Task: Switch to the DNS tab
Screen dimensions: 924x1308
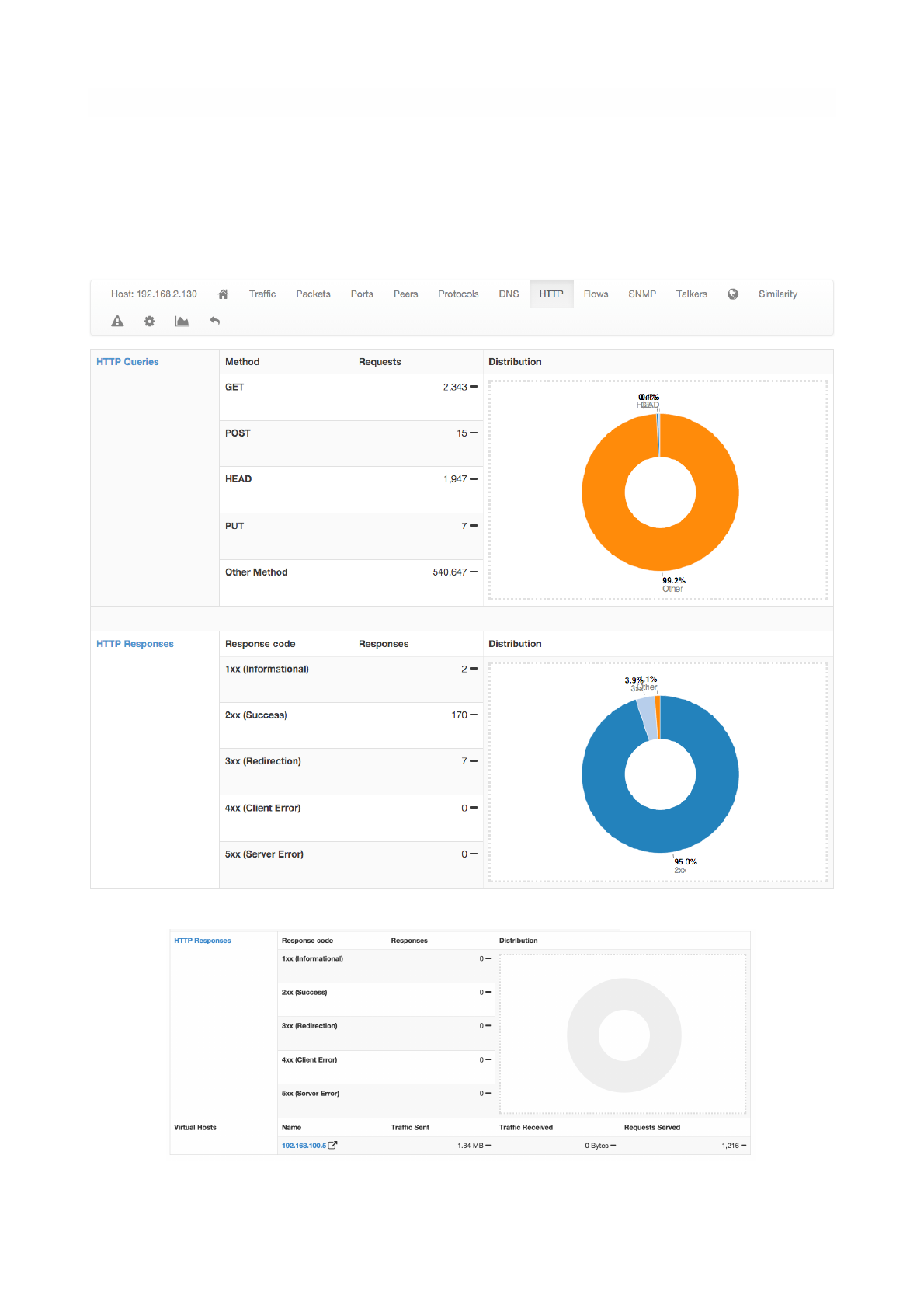Action: pyautogui.click(x=509, y=294)
